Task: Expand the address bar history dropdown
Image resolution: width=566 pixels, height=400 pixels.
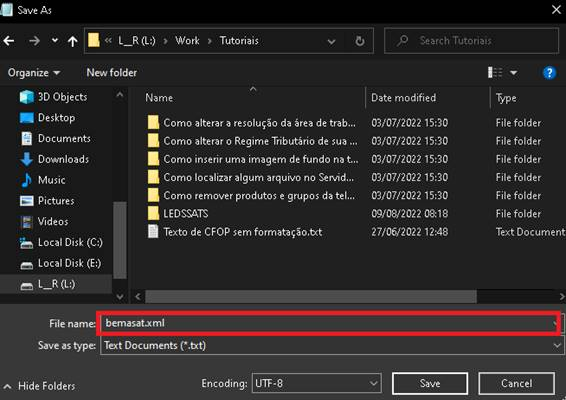Action: point(331,42)
